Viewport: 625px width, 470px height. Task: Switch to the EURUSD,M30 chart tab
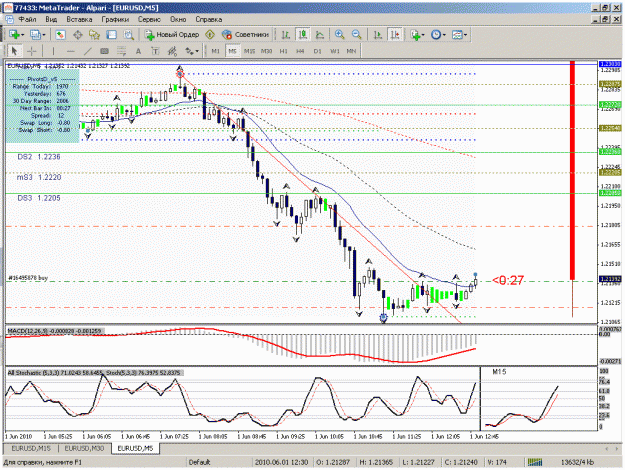coord(84,448)
